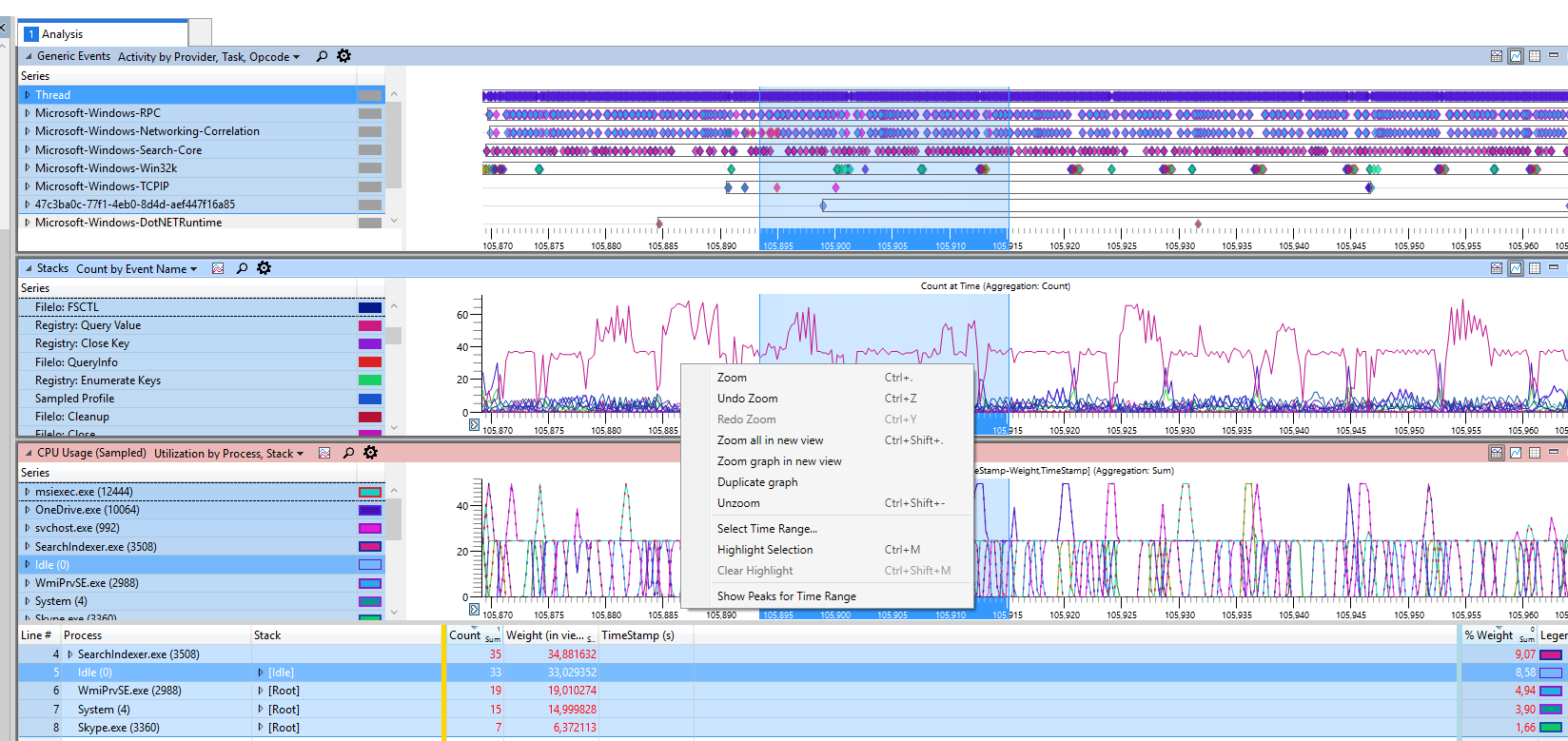Choose Unzoom from context menu

[x=828, y=503]
